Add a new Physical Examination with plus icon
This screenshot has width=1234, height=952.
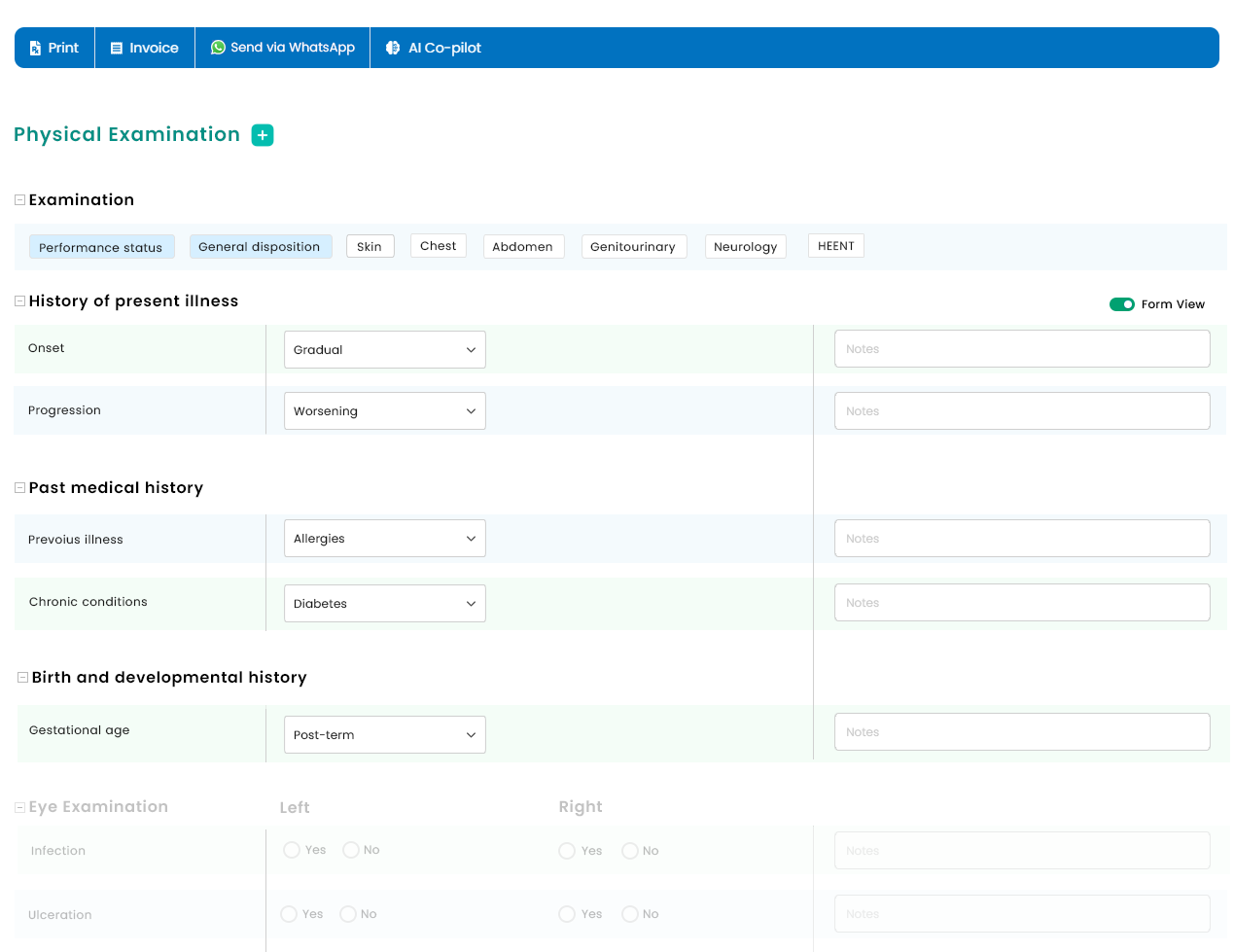pyautogui.click(x=263, y=135)
